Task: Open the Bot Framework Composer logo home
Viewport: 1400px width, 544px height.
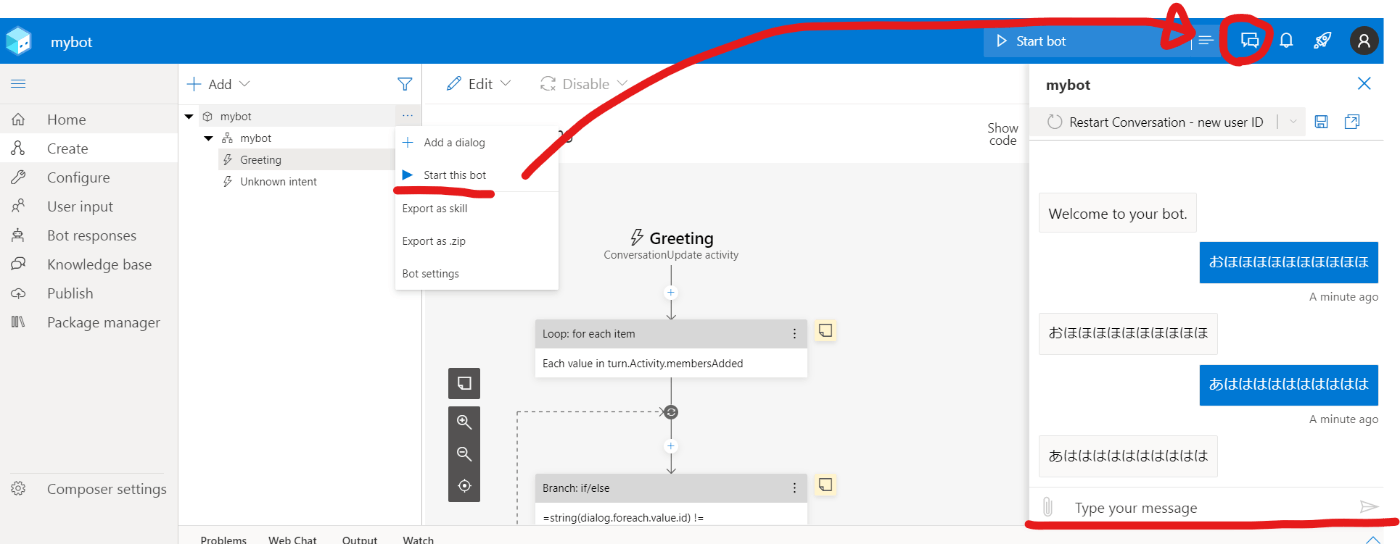Action: tap(19, 41)
